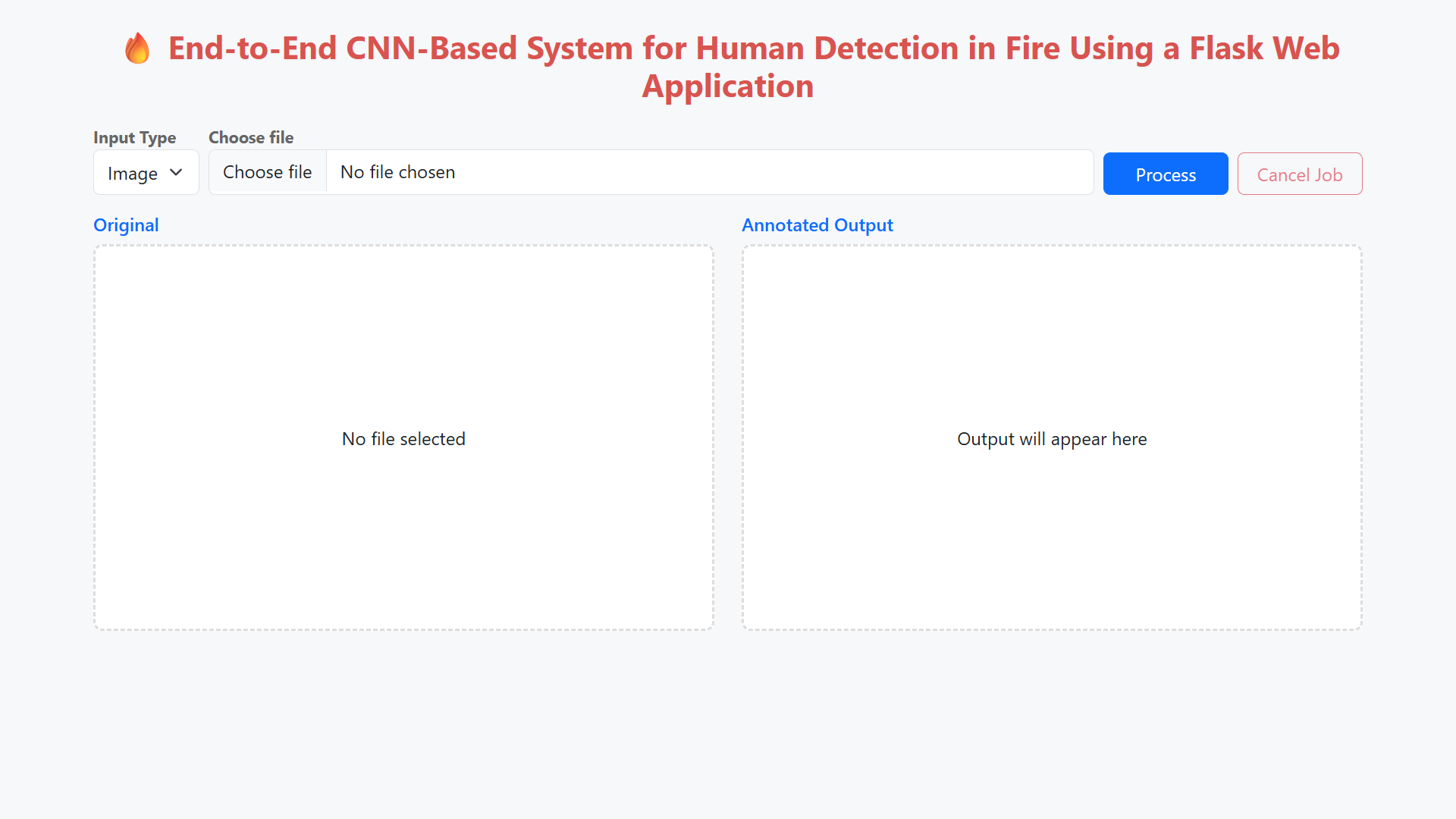
Task: Cancel the running job with Cancel Job
Action: click(x=1299, y=174)
